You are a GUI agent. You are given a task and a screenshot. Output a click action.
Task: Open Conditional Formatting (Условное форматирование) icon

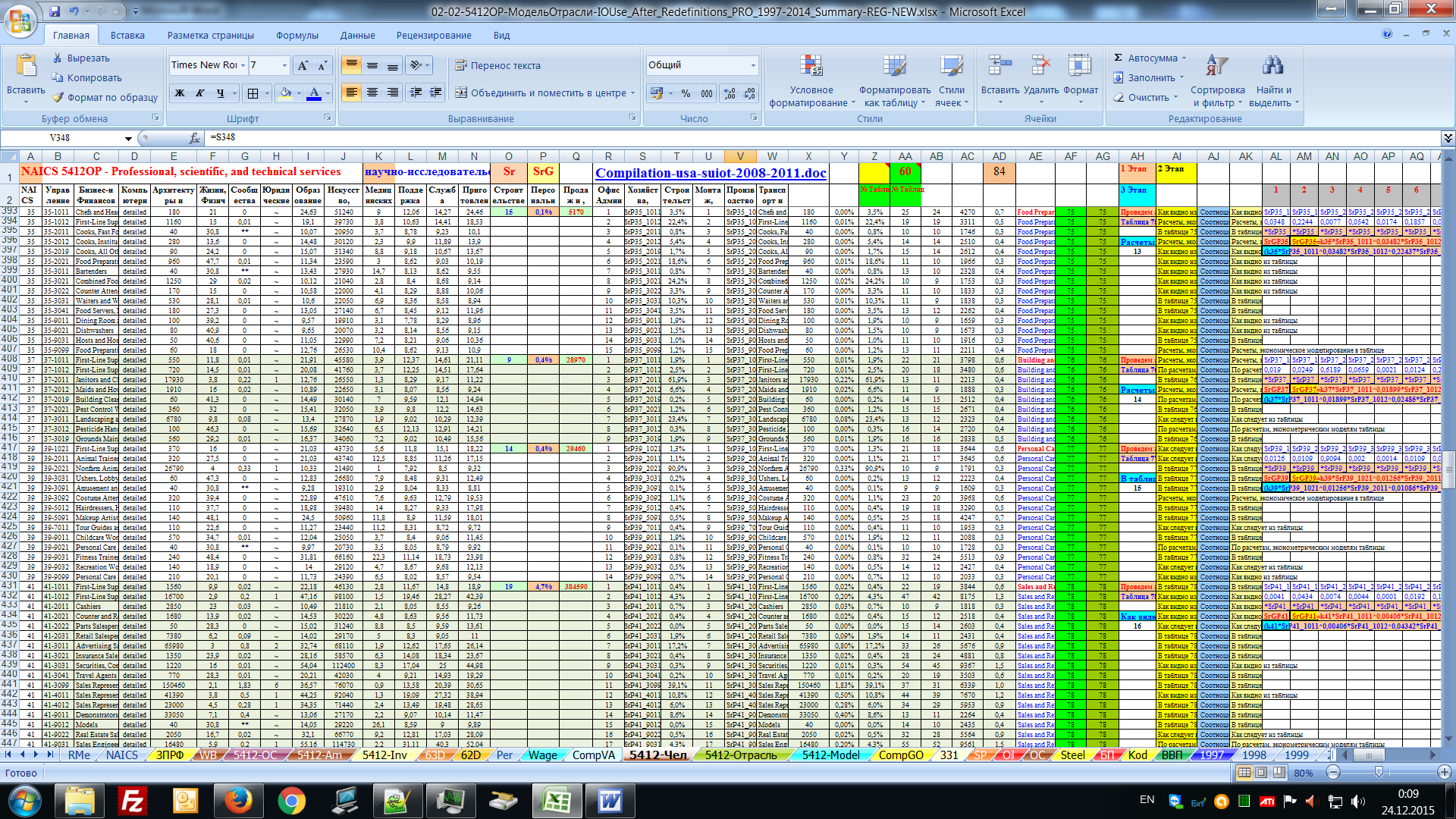[811, 67]
